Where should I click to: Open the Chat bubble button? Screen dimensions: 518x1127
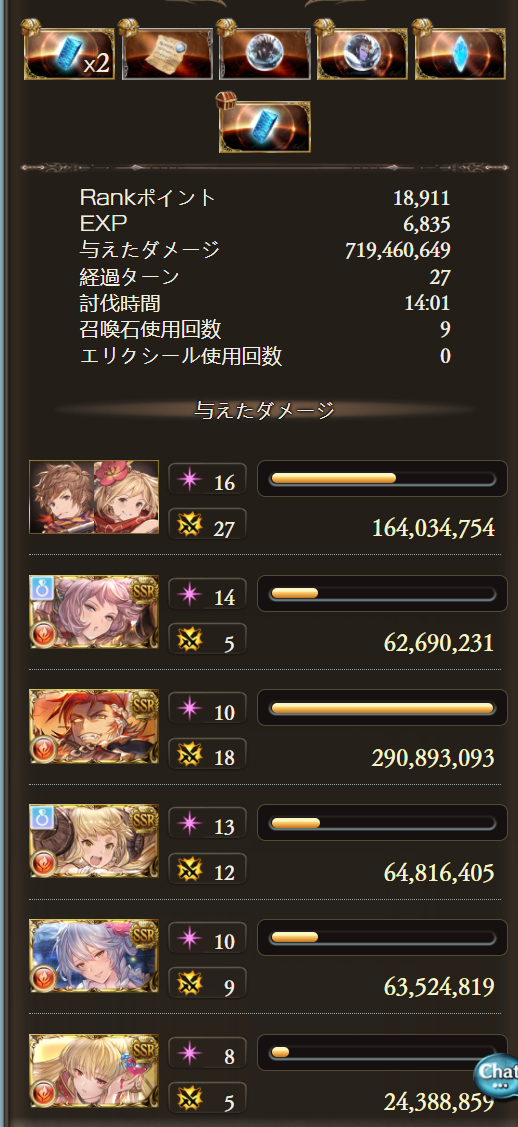click(x=496, y=1073)
